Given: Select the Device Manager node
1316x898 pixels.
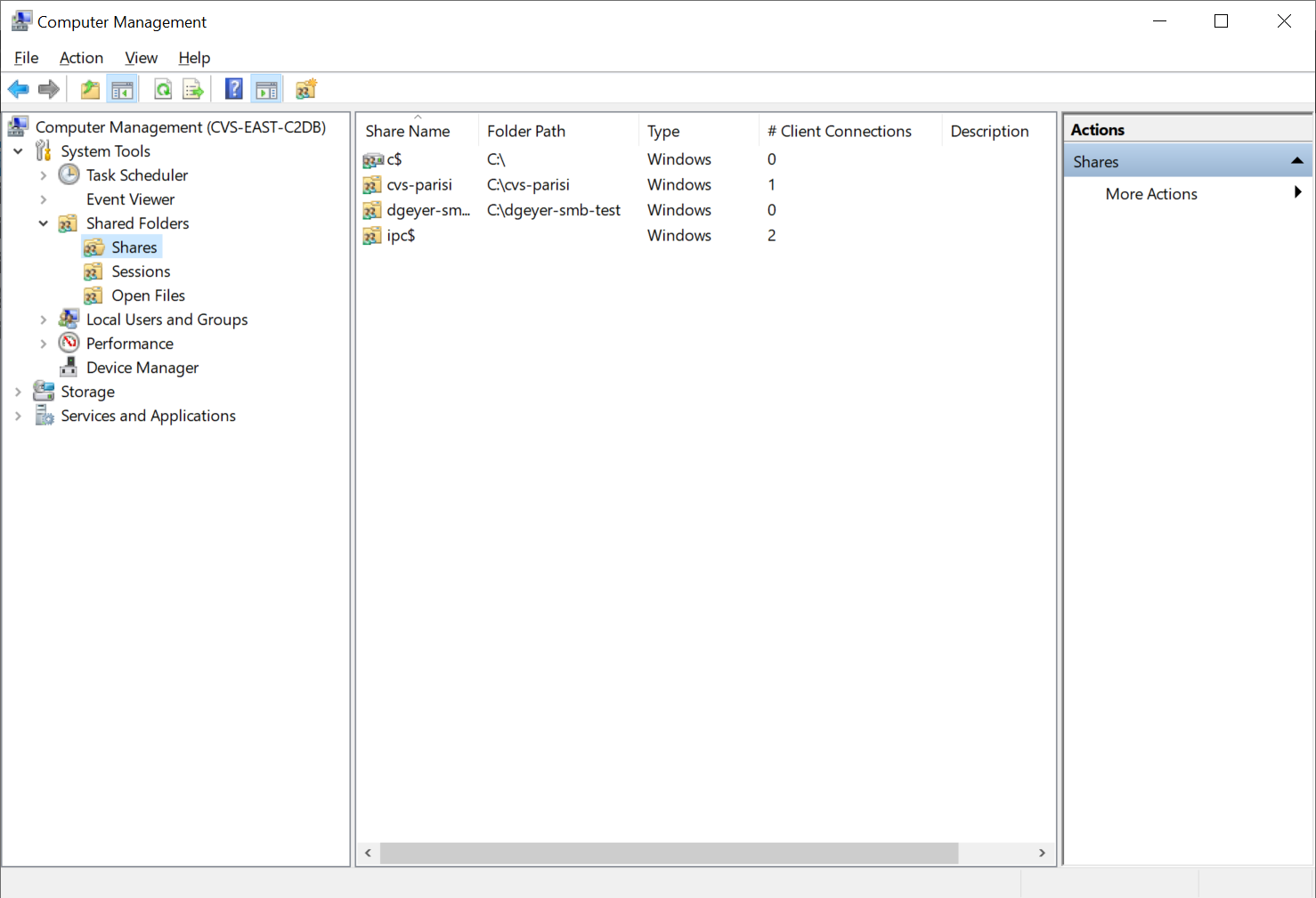Looking at the screenshot, I should pos(142,368).
